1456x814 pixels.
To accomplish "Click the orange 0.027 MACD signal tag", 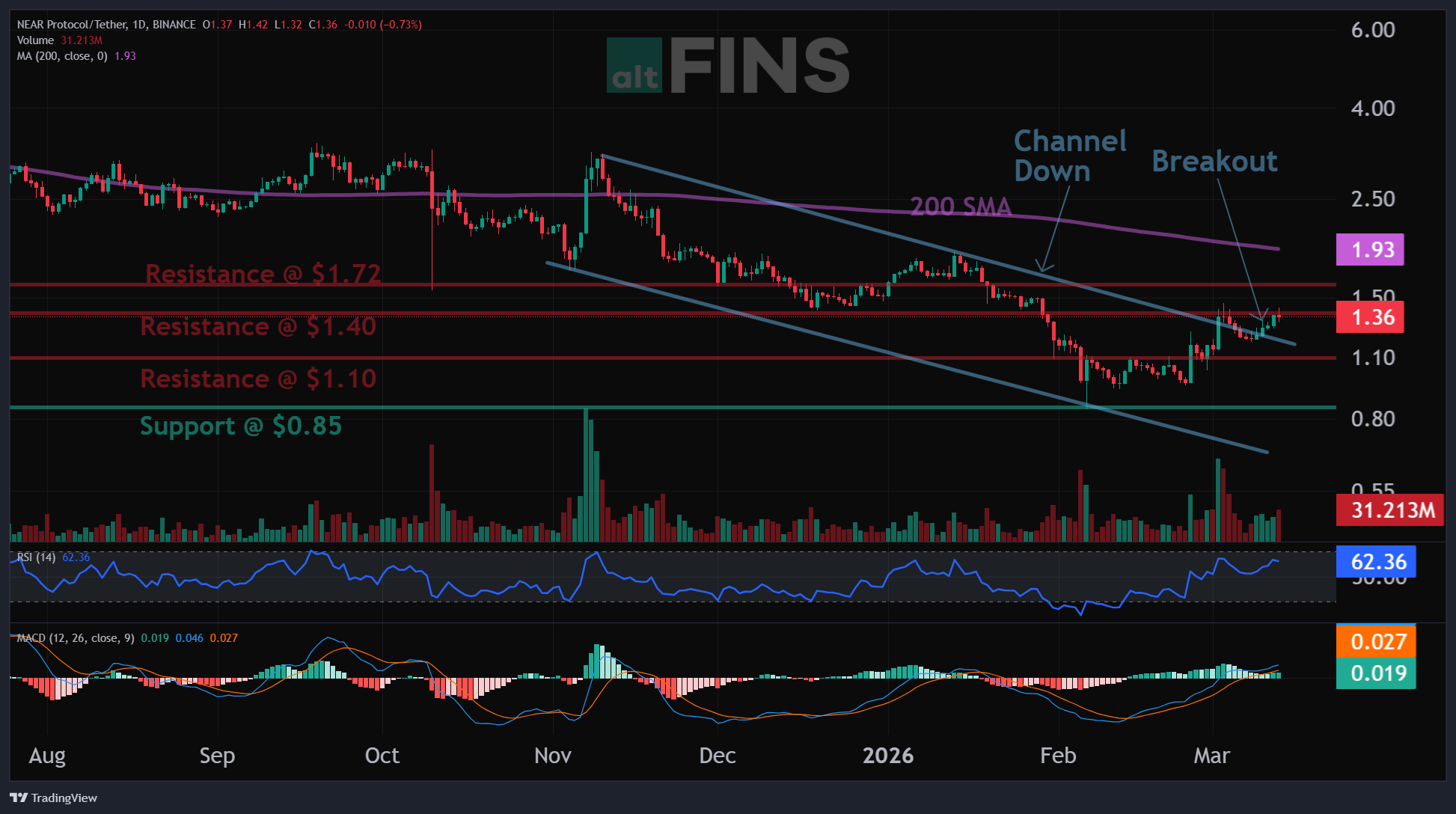I will [x=1375, y=642].
